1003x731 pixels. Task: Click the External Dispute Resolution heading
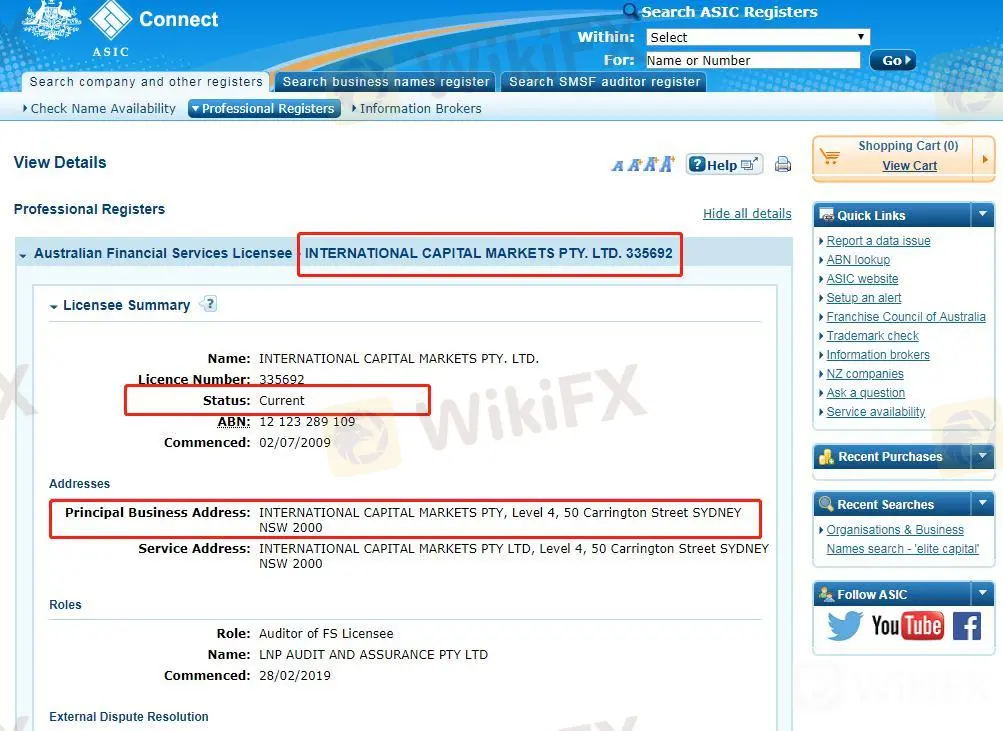[129, 717]
